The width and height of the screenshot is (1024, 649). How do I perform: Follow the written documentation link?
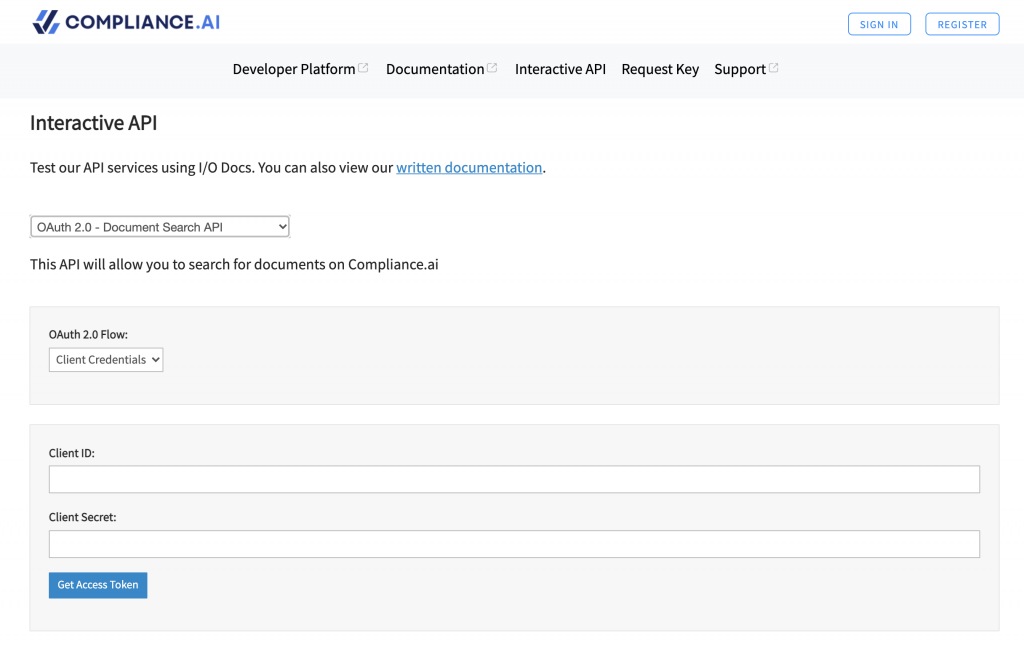coord(469,168)
